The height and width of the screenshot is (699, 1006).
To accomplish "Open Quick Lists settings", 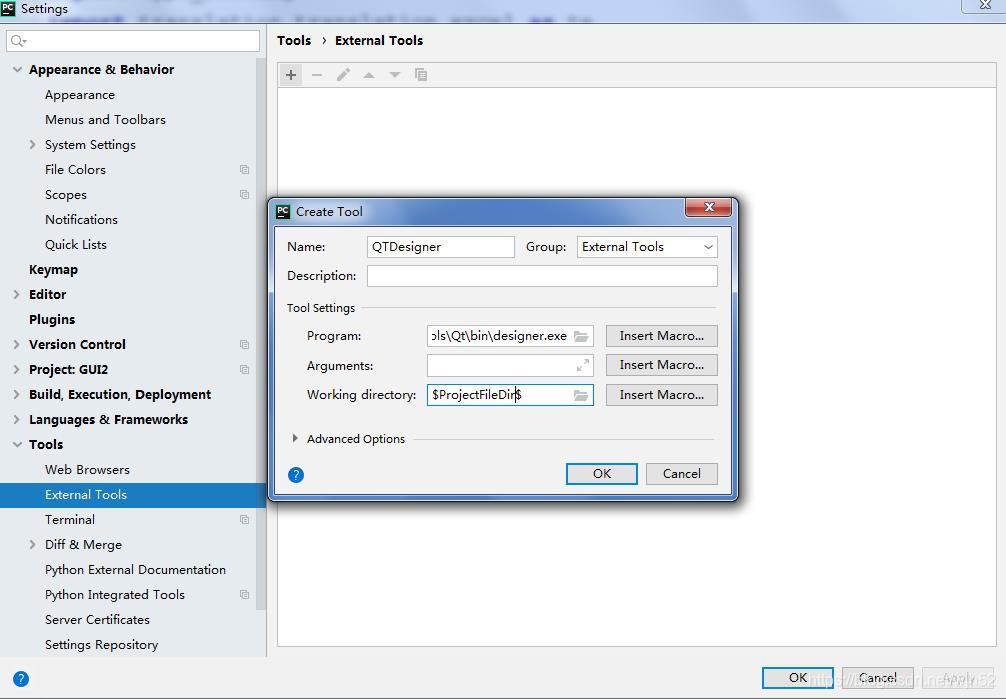I will tap(76, 245).
